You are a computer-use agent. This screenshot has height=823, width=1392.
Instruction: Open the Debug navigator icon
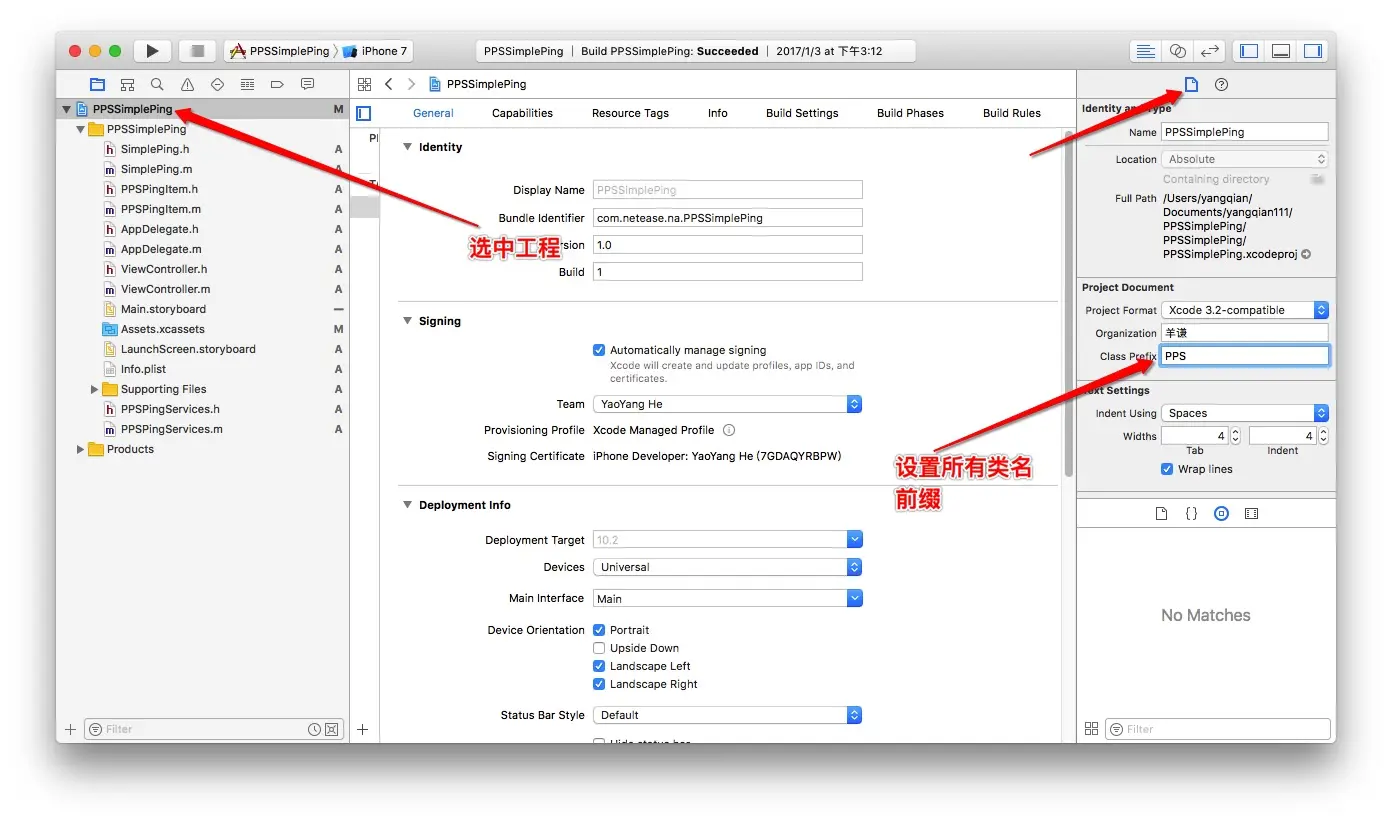point(247,84)
